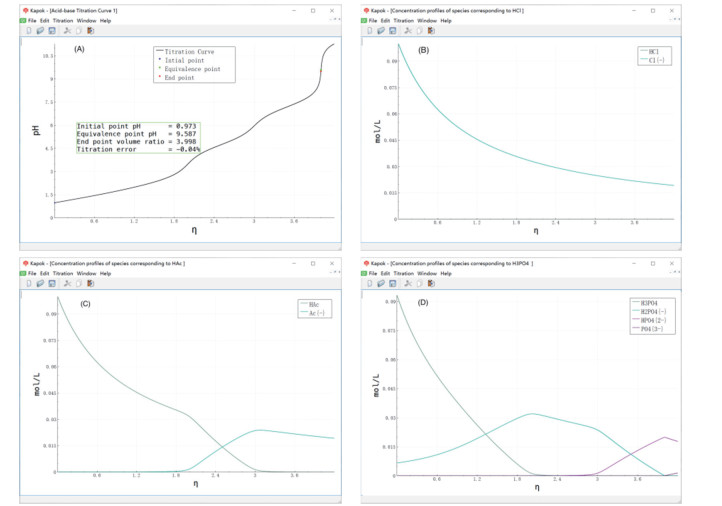722x506 pixels.
Task: Click Save icon in H3PO4 profiles window toolbar
Action: click(392, 283)
